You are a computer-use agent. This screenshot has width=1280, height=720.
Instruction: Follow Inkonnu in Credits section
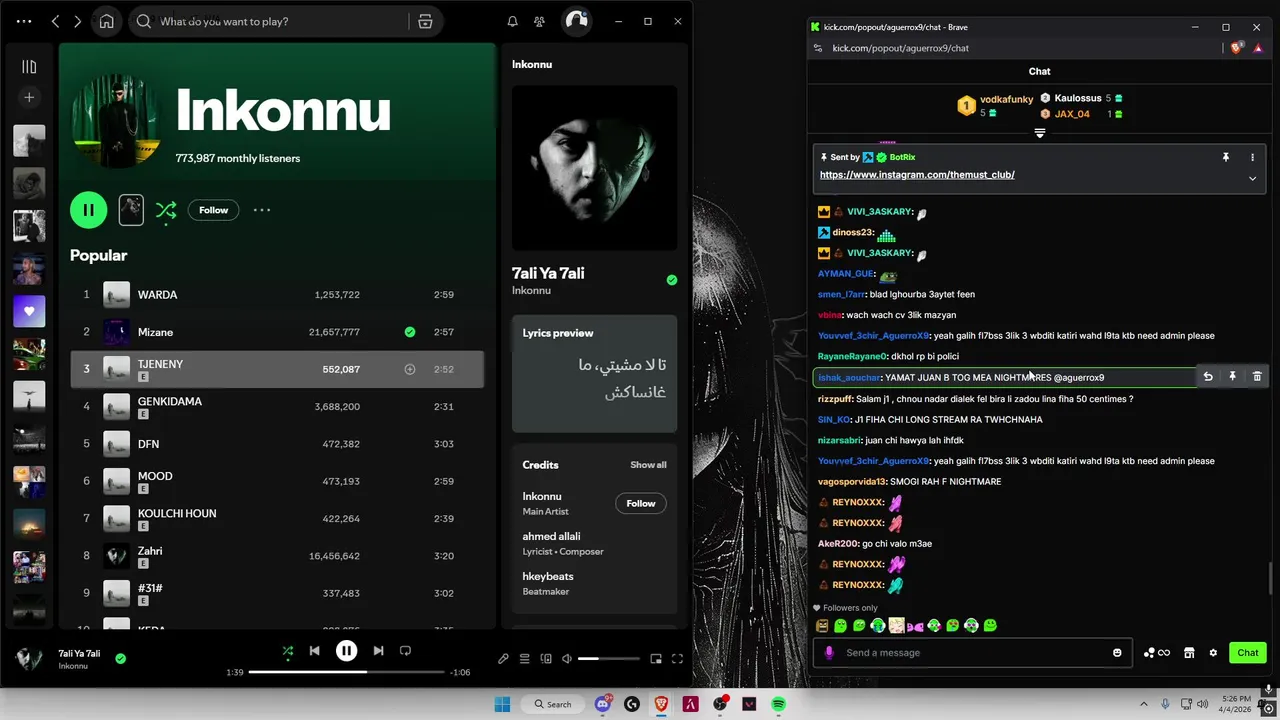[x=641, y=503]
